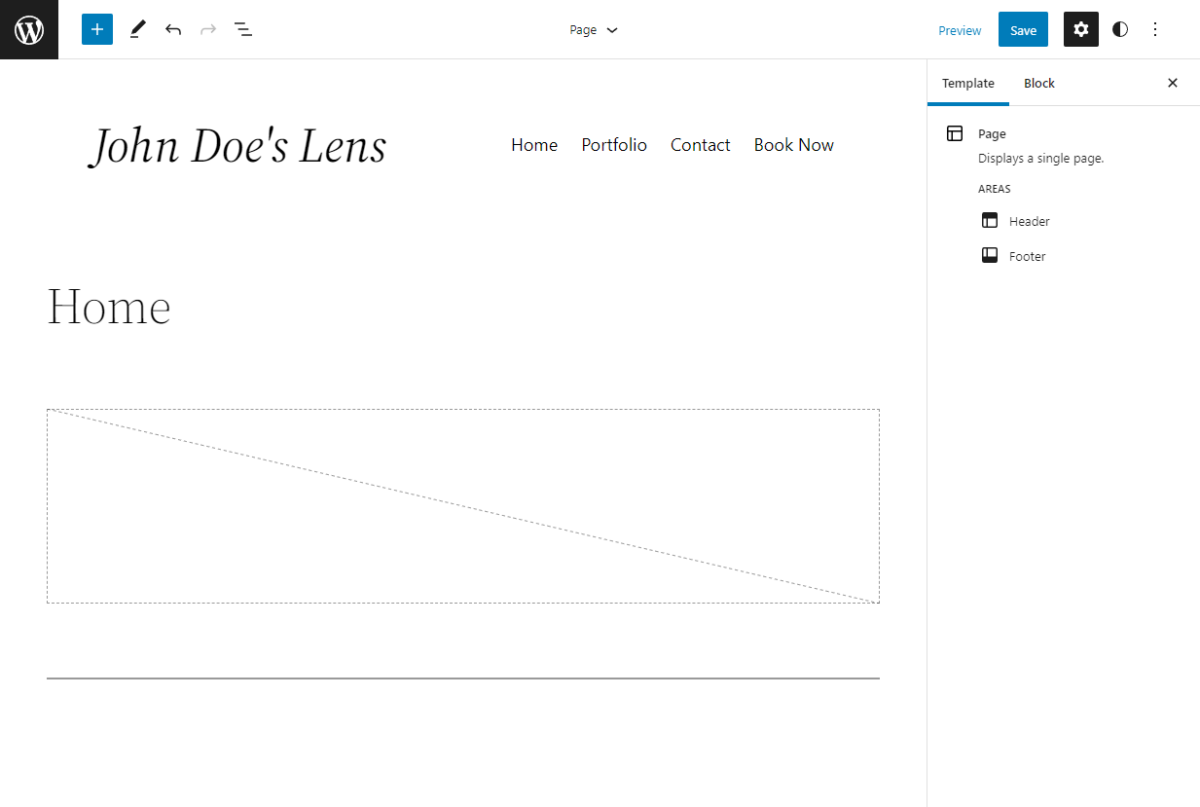
Task: Select the empty post content placeholder block
Action: [463, 506]
